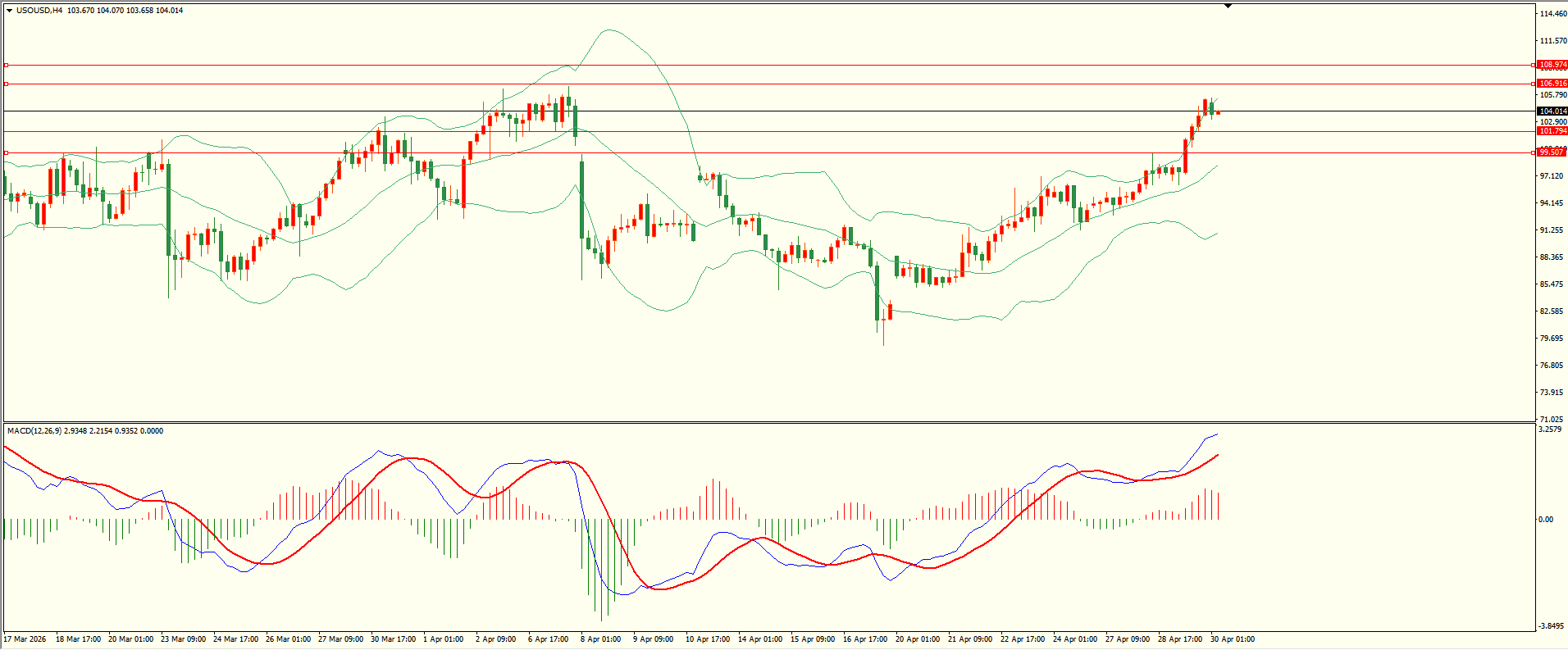Viewport: 1568px width, 650px height.
Task: Click the red 101.794 price label
Action: pyautogui.click(x=1552, y=131)
